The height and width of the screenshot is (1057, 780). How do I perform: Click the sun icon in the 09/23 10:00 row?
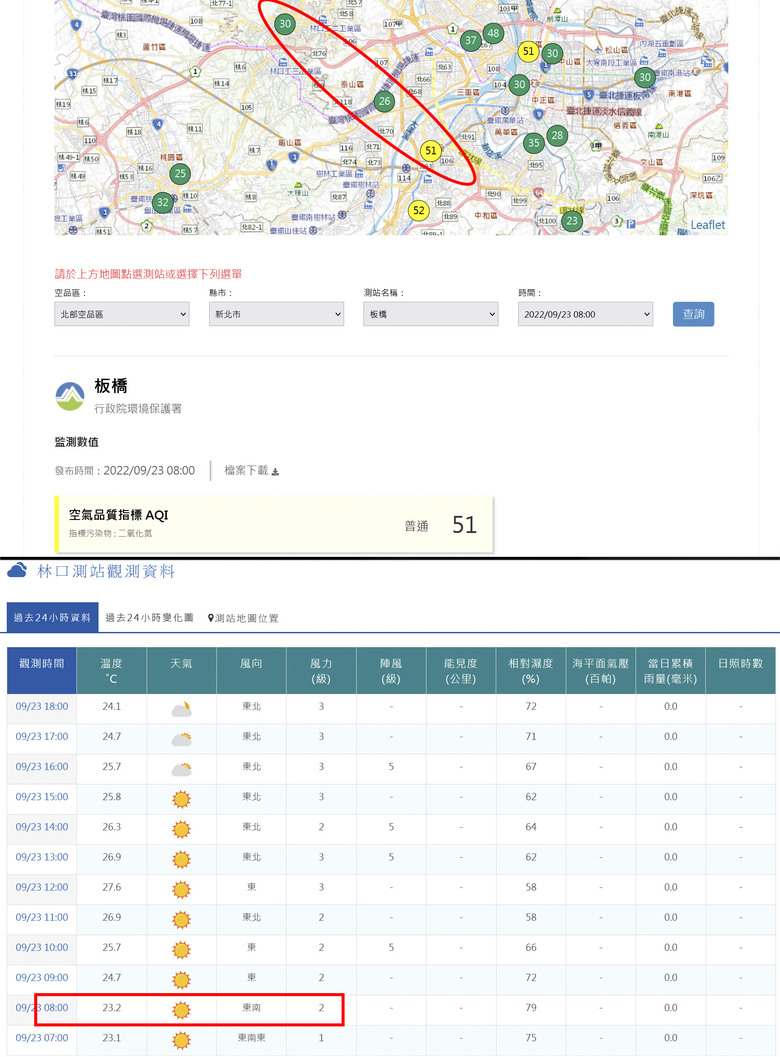click(181, 950)
